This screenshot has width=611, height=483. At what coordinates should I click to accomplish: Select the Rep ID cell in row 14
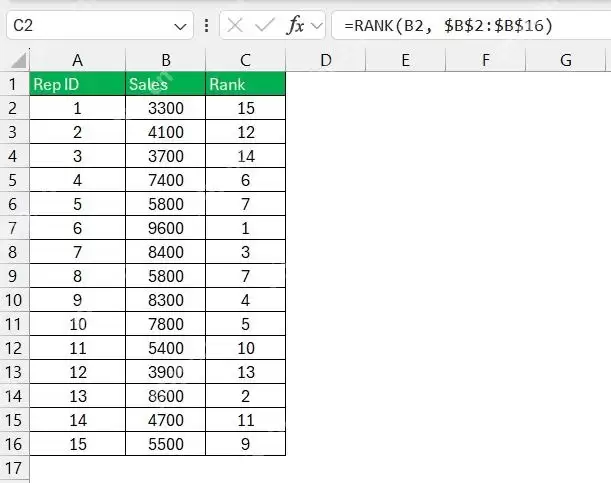point(78,396)
